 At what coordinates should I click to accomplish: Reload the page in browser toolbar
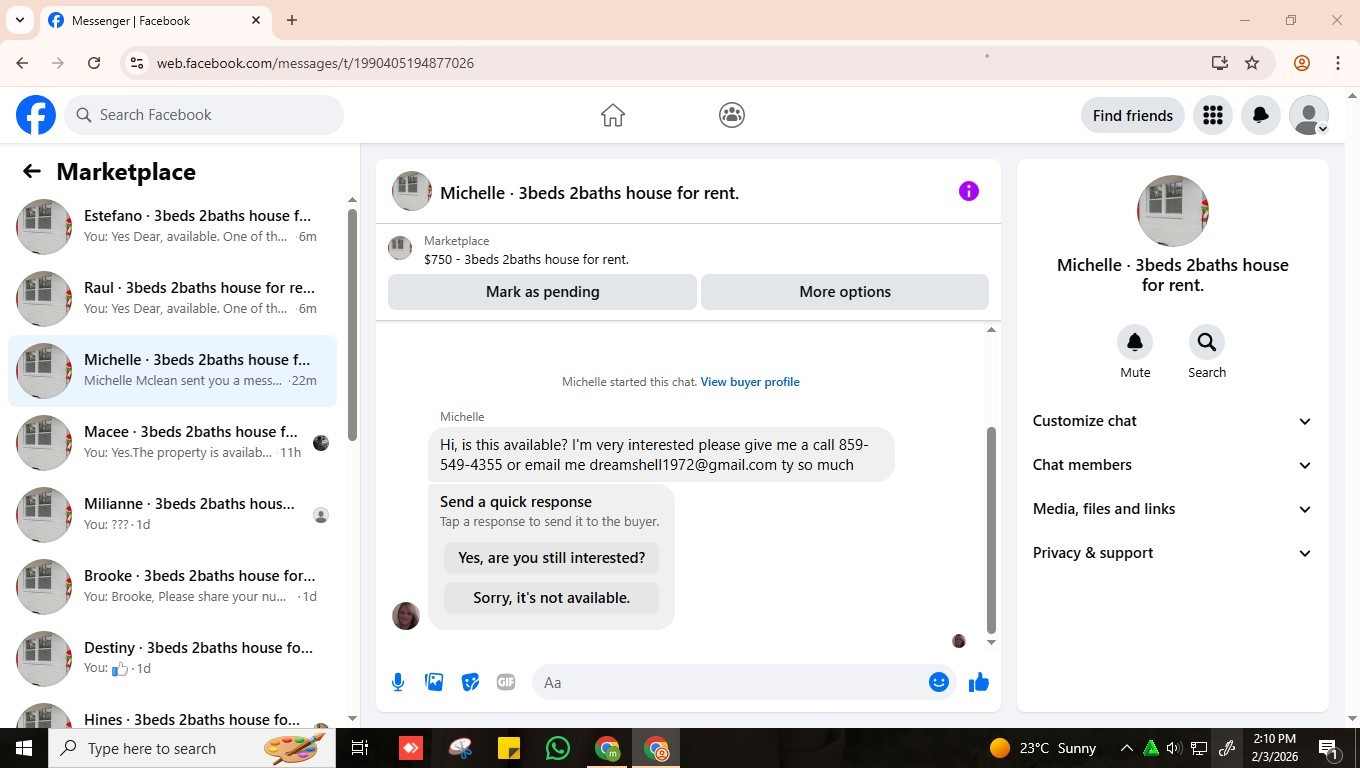pyautogui.click(x=94, y=63)
